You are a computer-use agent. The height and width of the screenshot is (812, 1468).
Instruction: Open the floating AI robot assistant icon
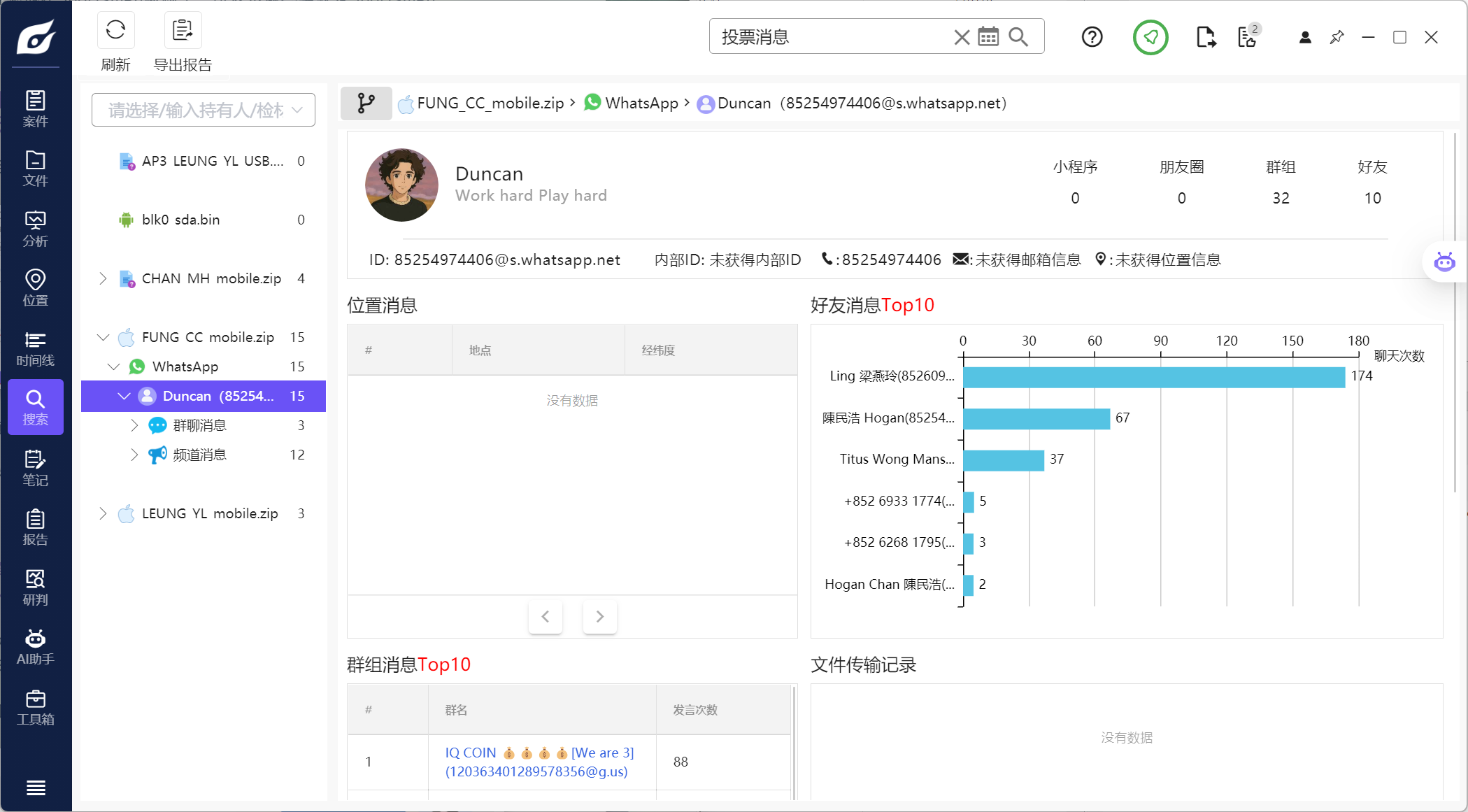point(1444,262)
